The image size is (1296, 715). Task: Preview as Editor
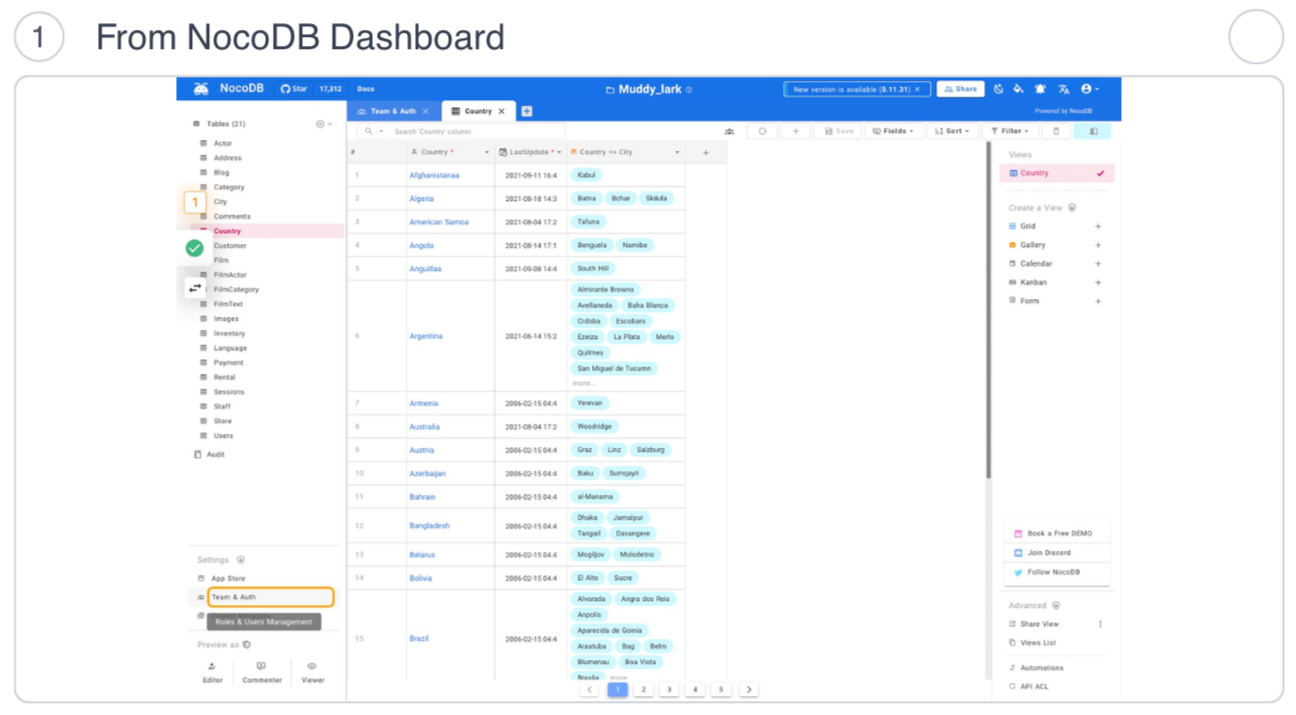pos(212,672)
